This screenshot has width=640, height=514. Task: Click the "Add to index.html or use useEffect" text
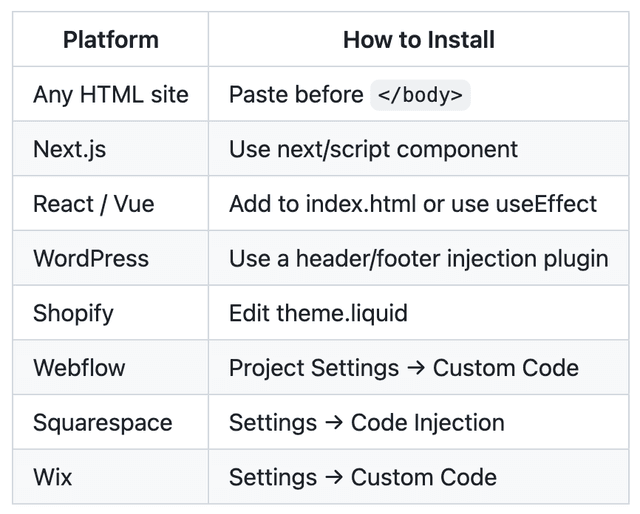tap(412, 204)
